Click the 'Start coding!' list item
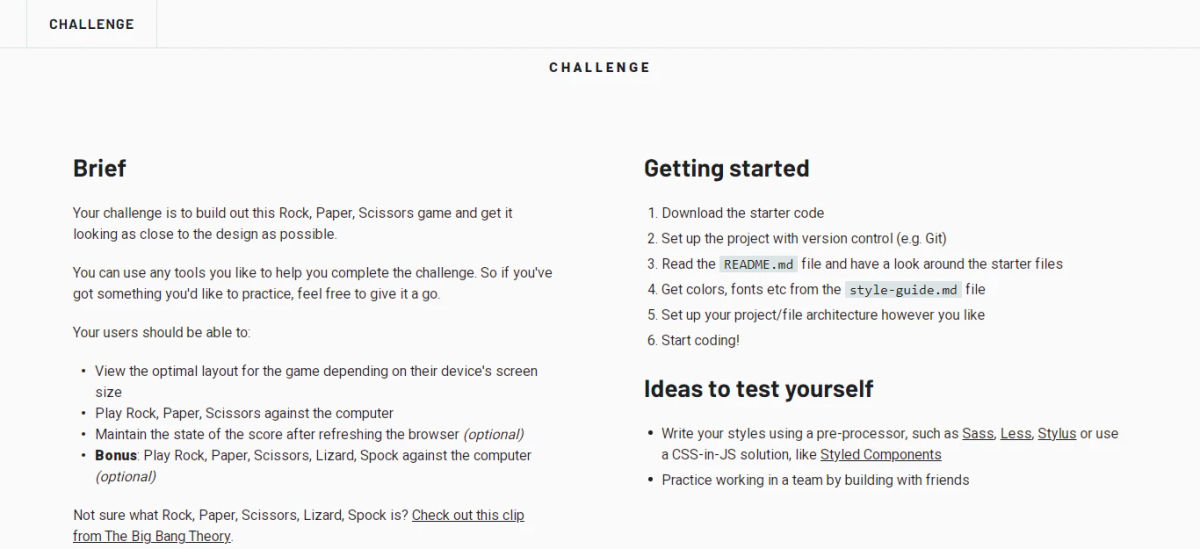 tap(700, 340)
